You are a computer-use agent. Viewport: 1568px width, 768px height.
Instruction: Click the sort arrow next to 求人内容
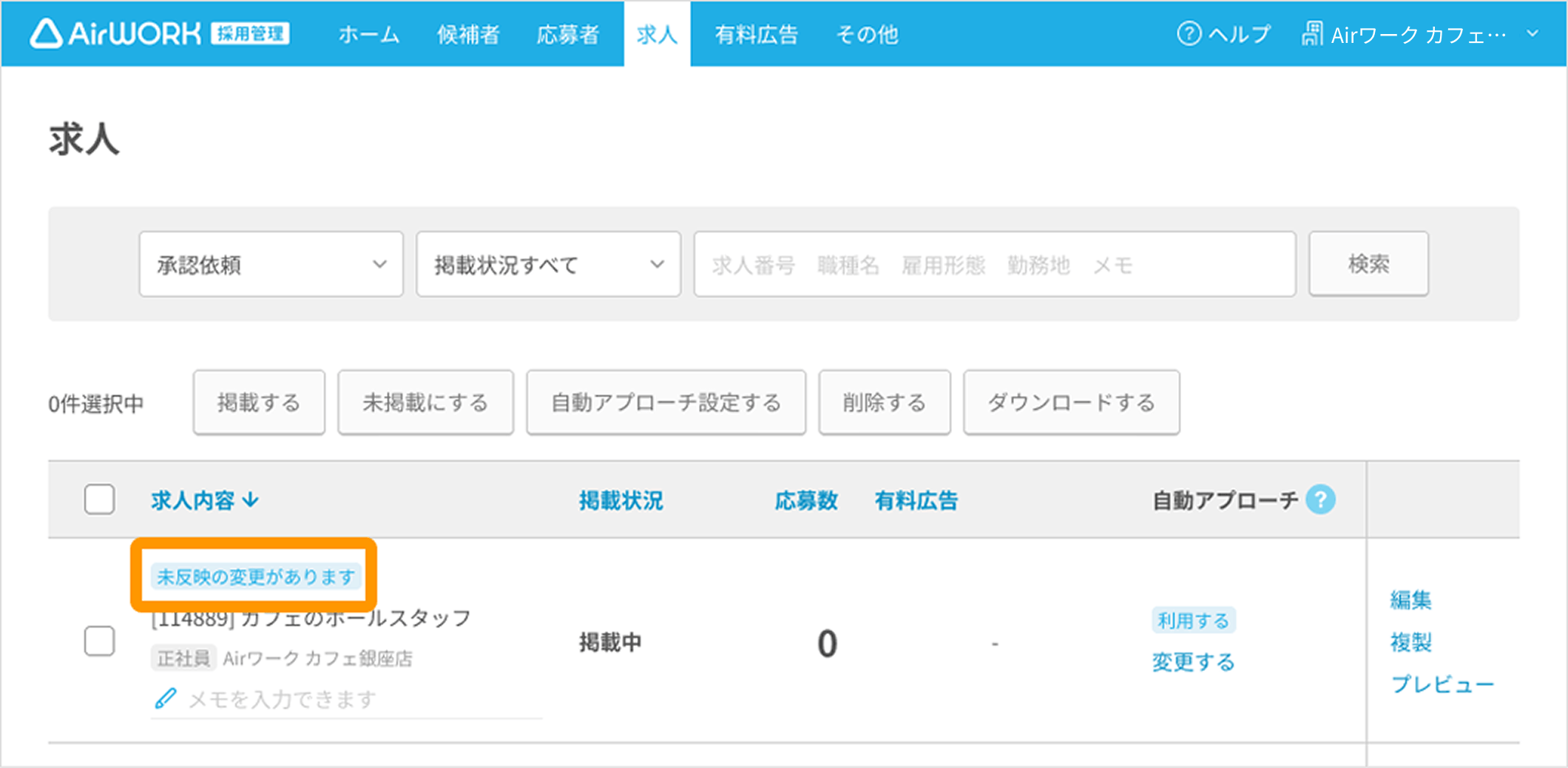251,500
